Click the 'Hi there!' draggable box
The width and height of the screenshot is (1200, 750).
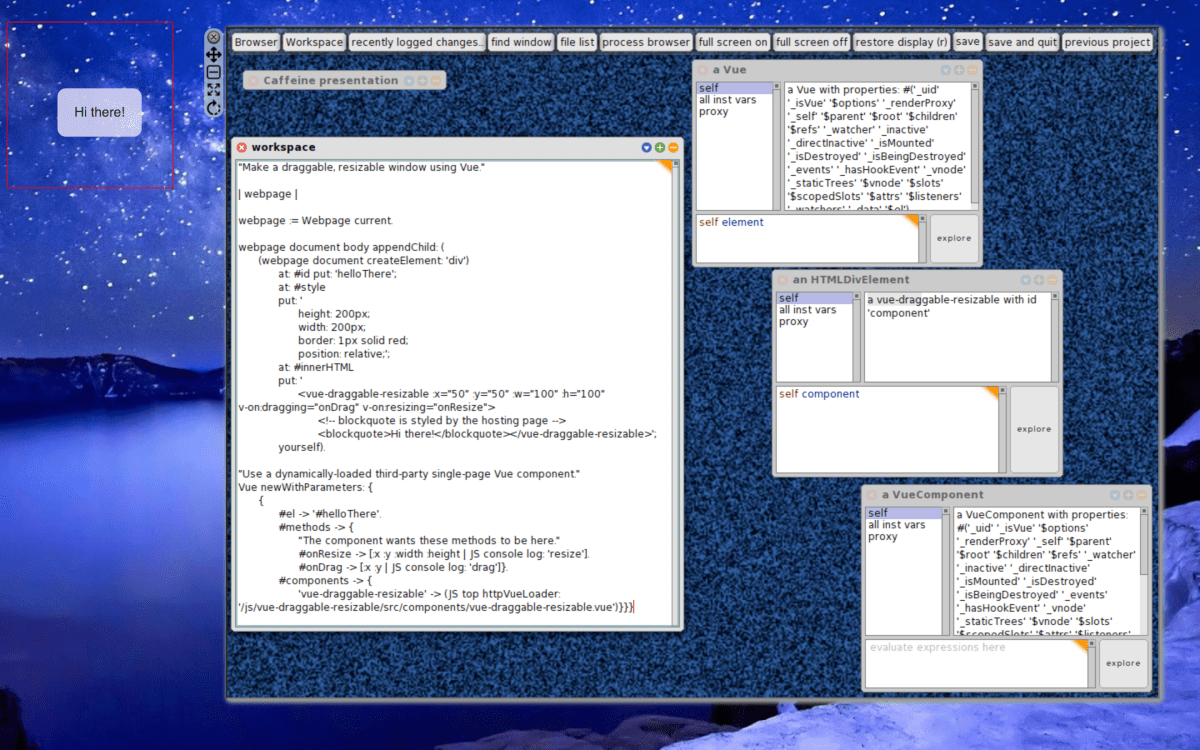point(100,112)
